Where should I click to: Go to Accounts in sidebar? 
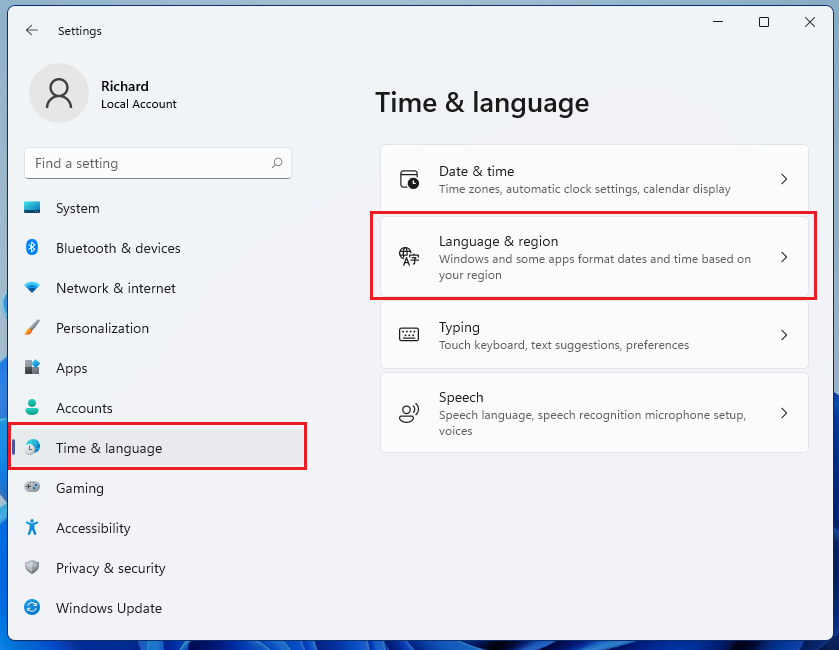point(84,408)
